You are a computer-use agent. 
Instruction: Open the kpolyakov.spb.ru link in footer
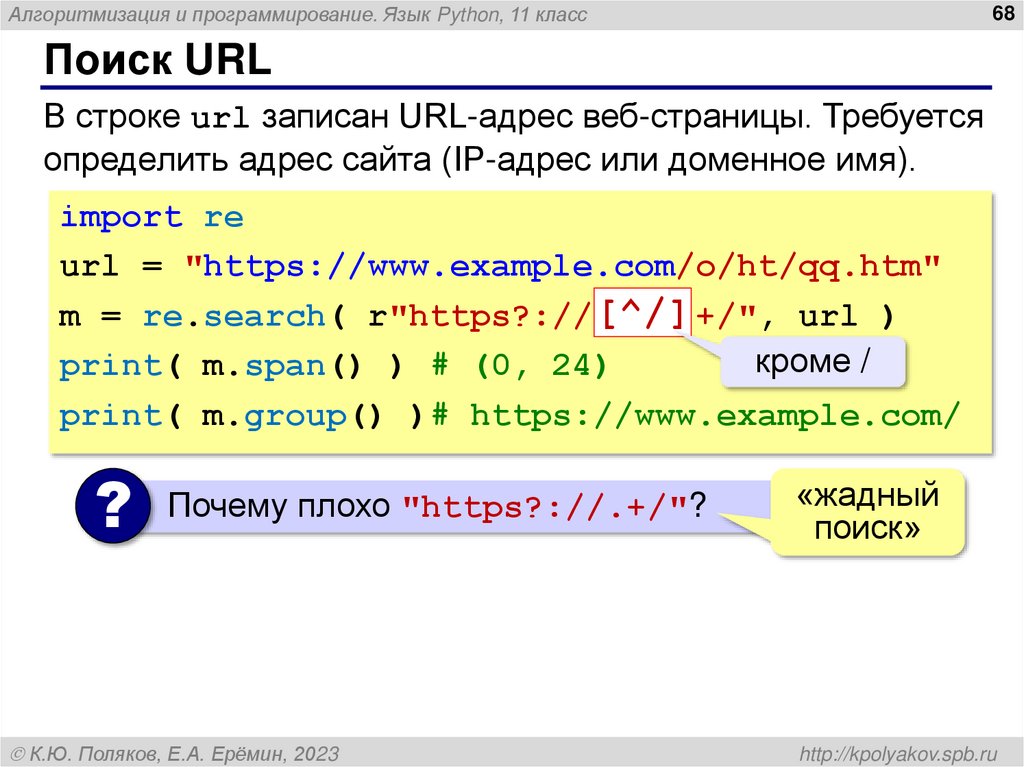pos(899,754)
